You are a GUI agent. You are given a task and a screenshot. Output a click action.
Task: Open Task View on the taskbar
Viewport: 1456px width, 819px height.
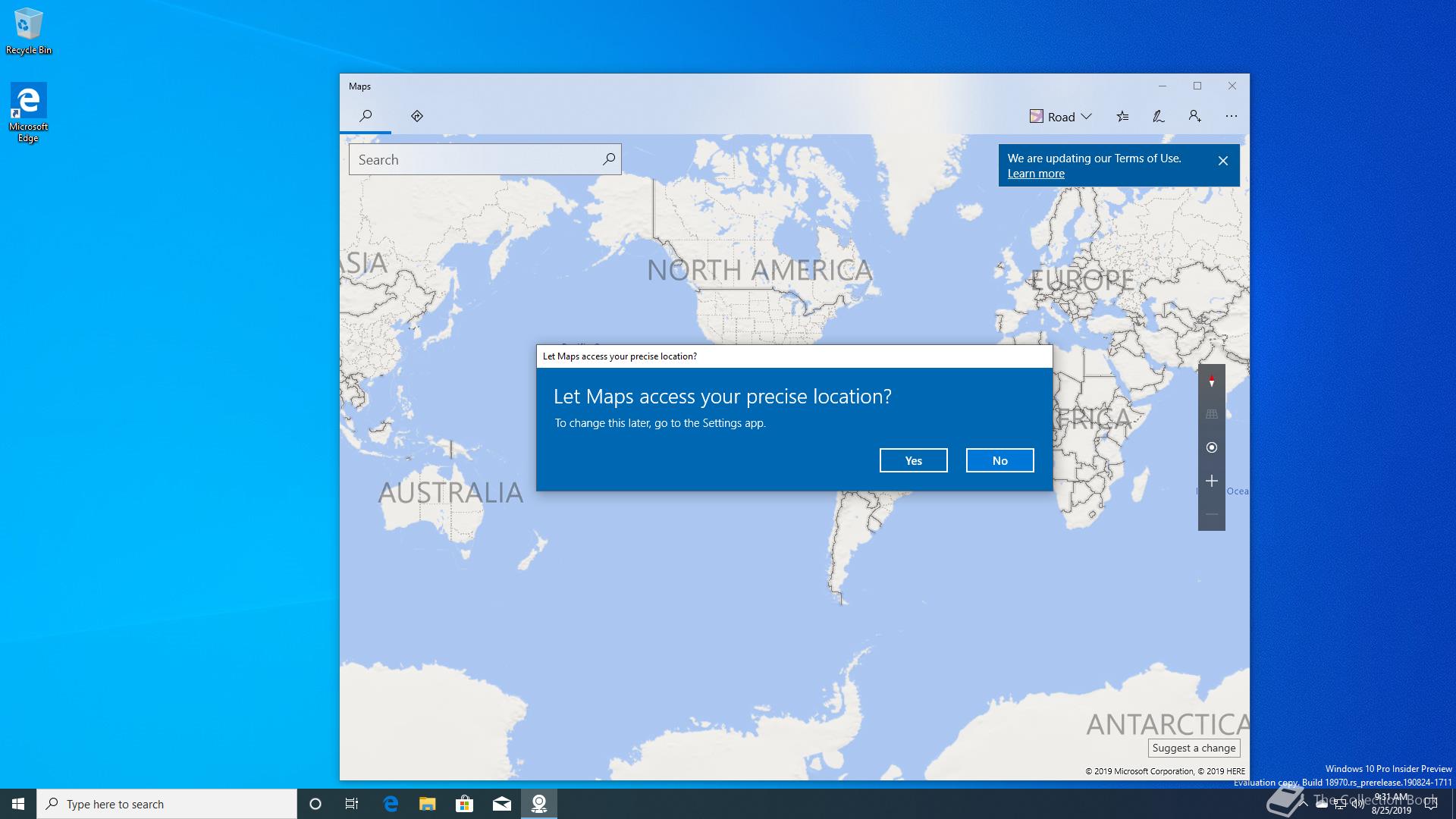(x=352, y=804)
